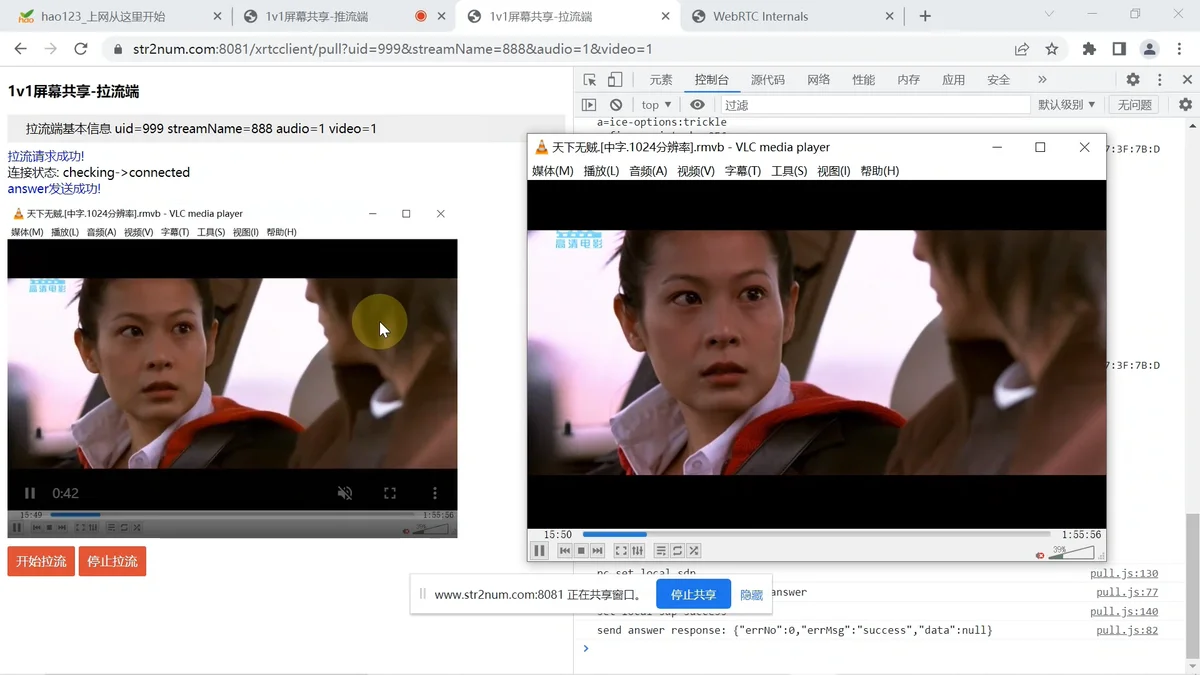Open the 帮助(H) menu in large VLC window

(880, 171)
